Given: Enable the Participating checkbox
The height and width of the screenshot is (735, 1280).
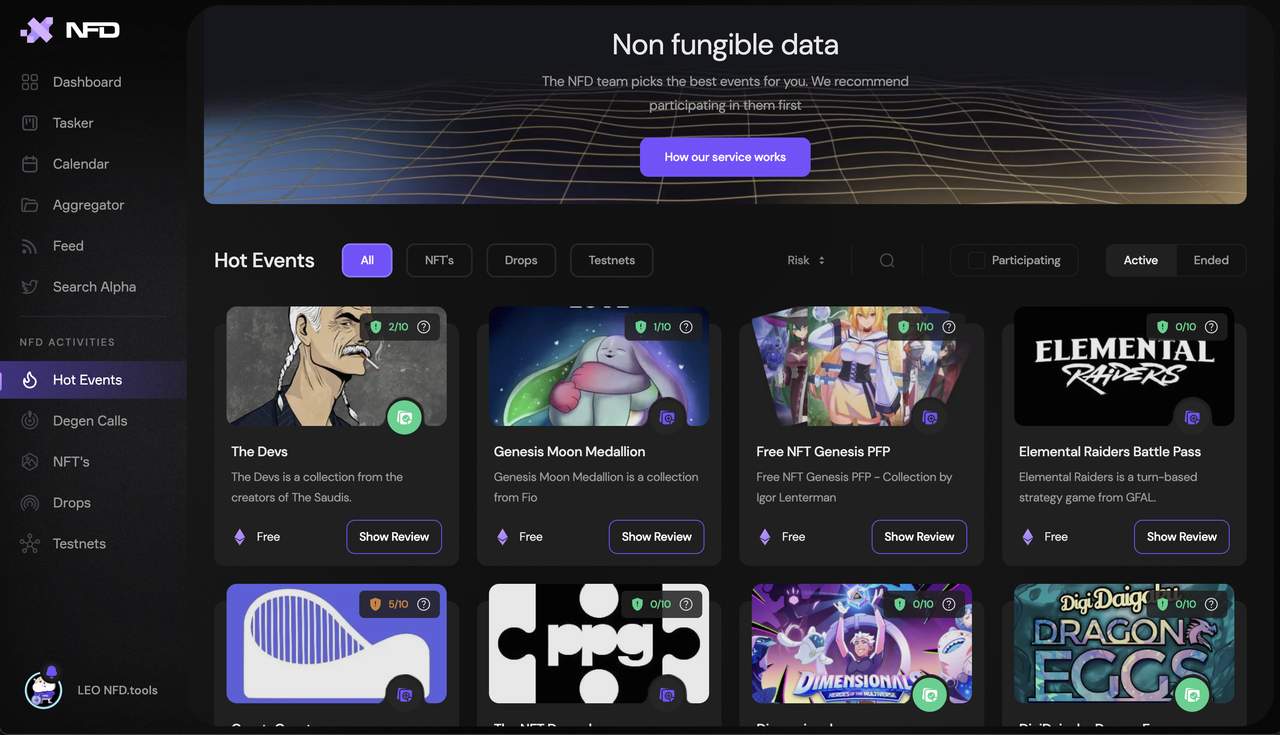Looking at the screenshot, I should pos(977,260).
